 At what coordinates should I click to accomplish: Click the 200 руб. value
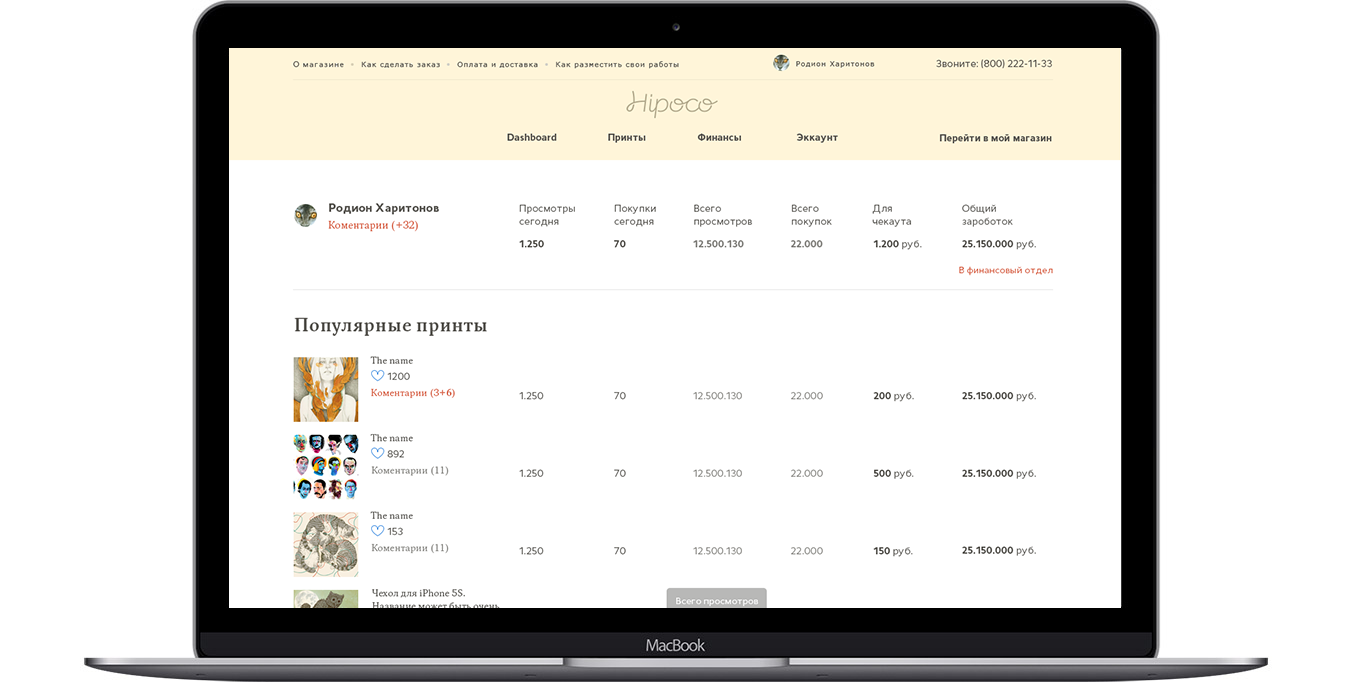pos(894,396)
